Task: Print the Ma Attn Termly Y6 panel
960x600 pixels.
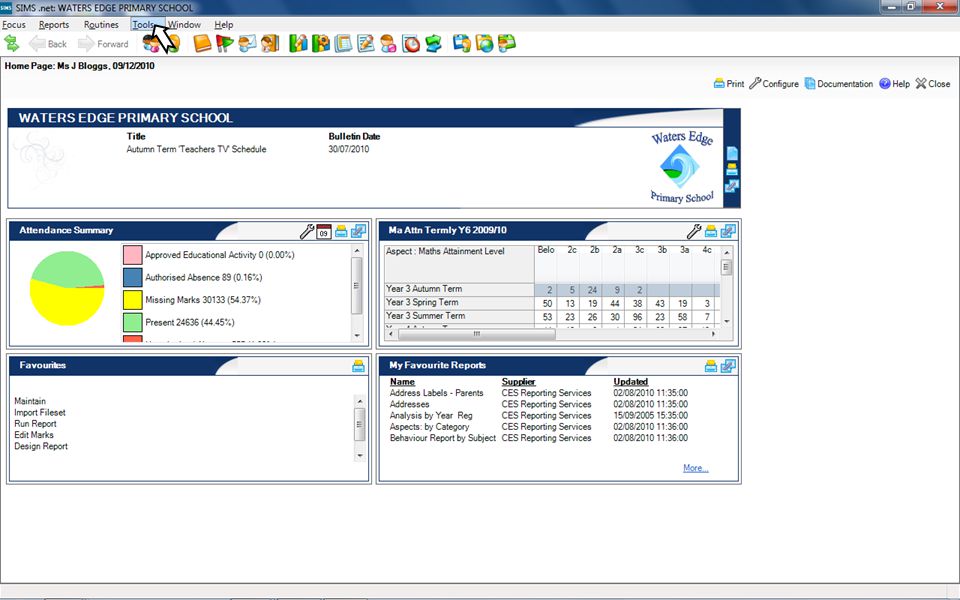Action: click(711, 231)
